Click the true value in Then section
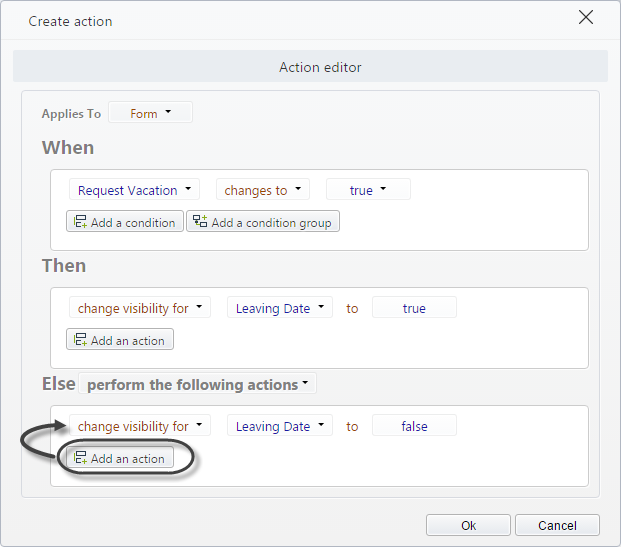621x547 pixels. (414, 307)
